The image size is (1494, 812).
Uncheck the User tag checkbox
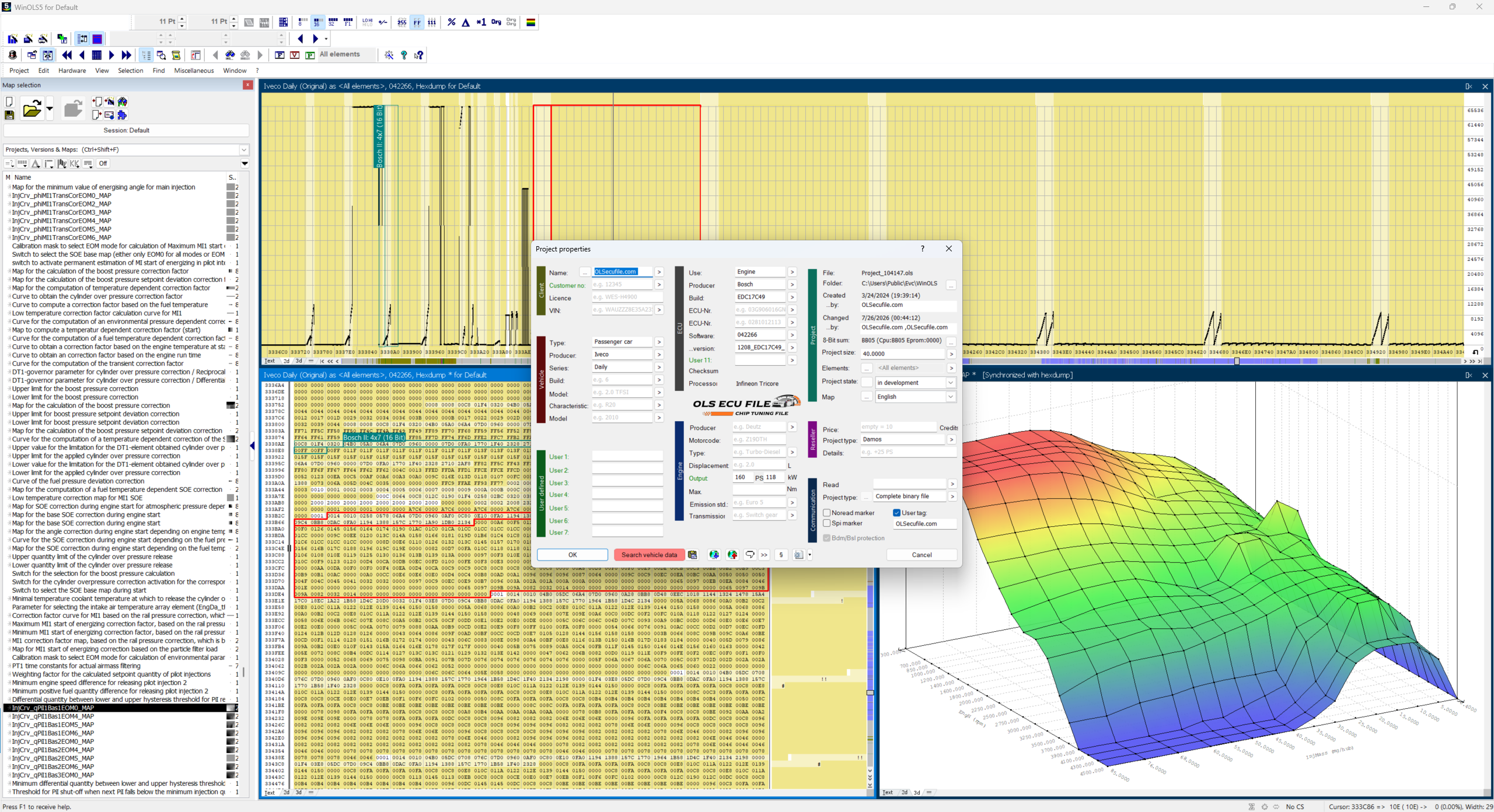tap(897, 513)
